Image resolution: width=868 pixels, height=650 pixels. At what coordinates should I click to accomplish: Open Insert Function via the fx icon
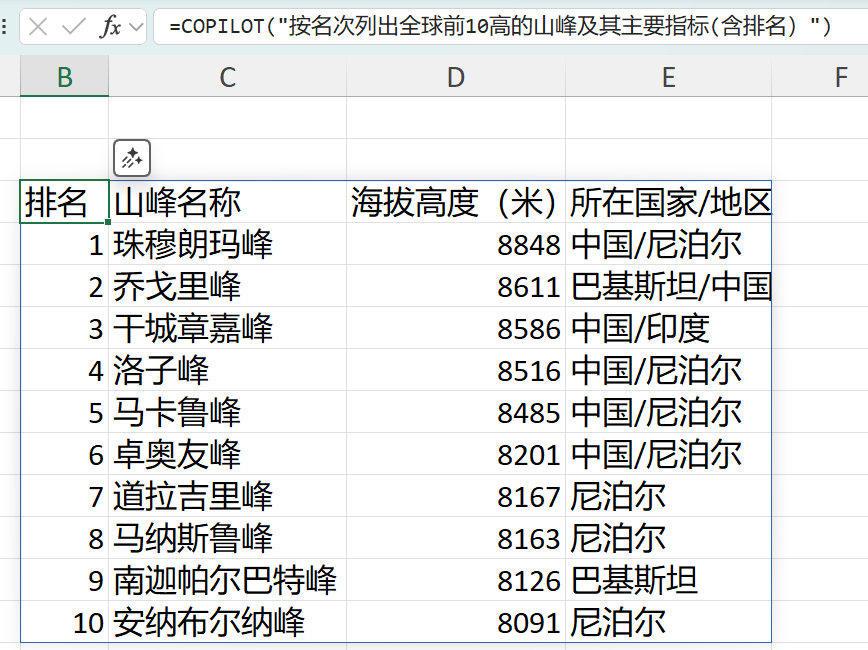click(x=110, y=27)
